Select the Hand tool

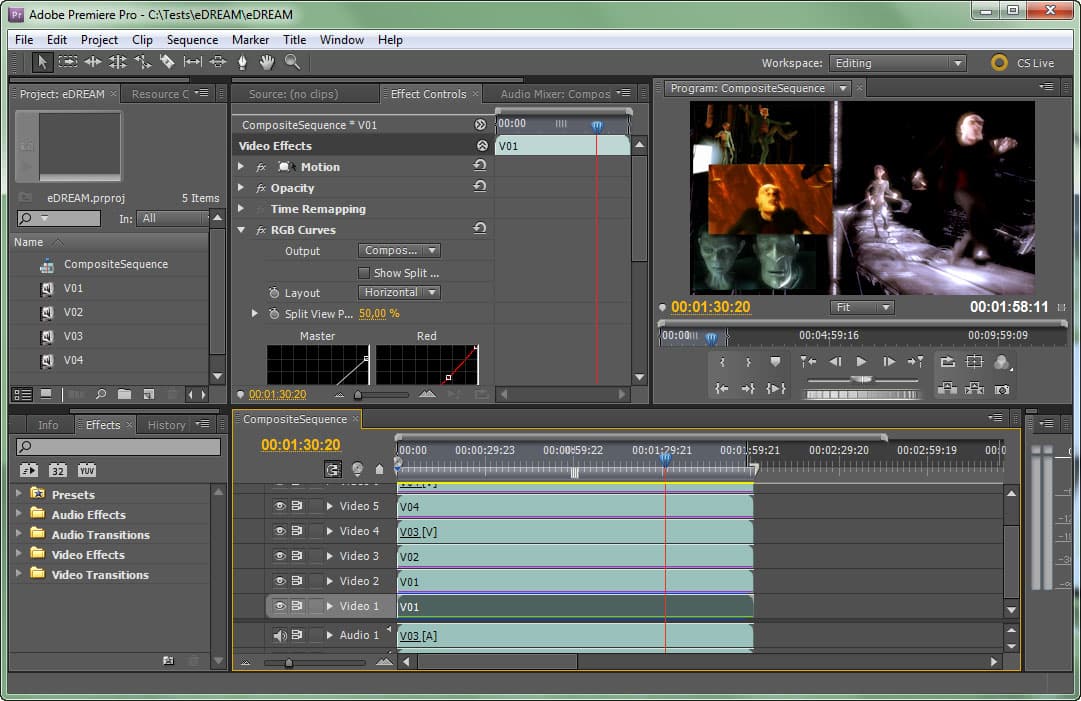[x=267, y=62]
